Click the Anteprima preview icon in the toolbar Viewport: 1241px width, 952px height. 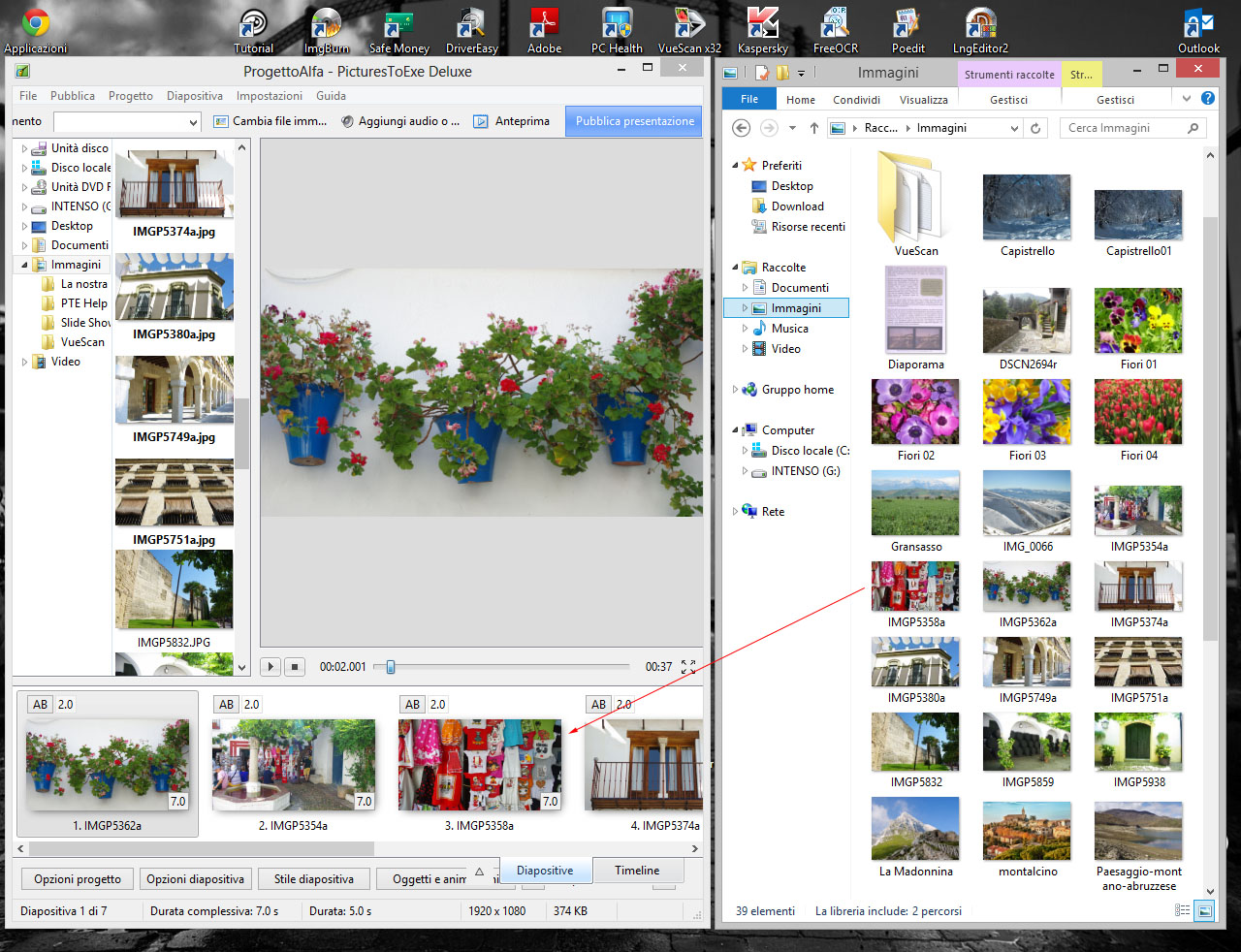point(481,121)
